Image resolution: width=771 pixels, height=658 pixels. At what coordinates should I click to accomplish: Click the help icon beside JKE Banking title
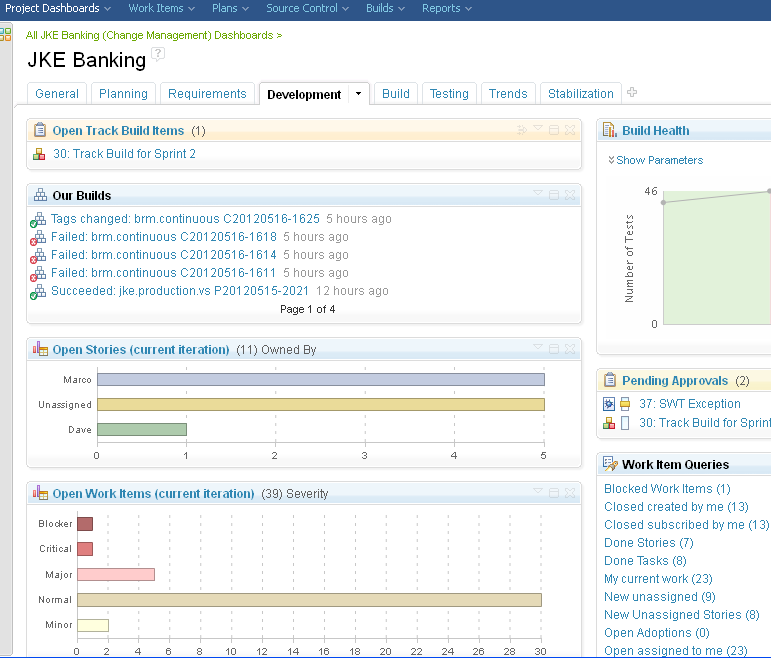point(158,55)
